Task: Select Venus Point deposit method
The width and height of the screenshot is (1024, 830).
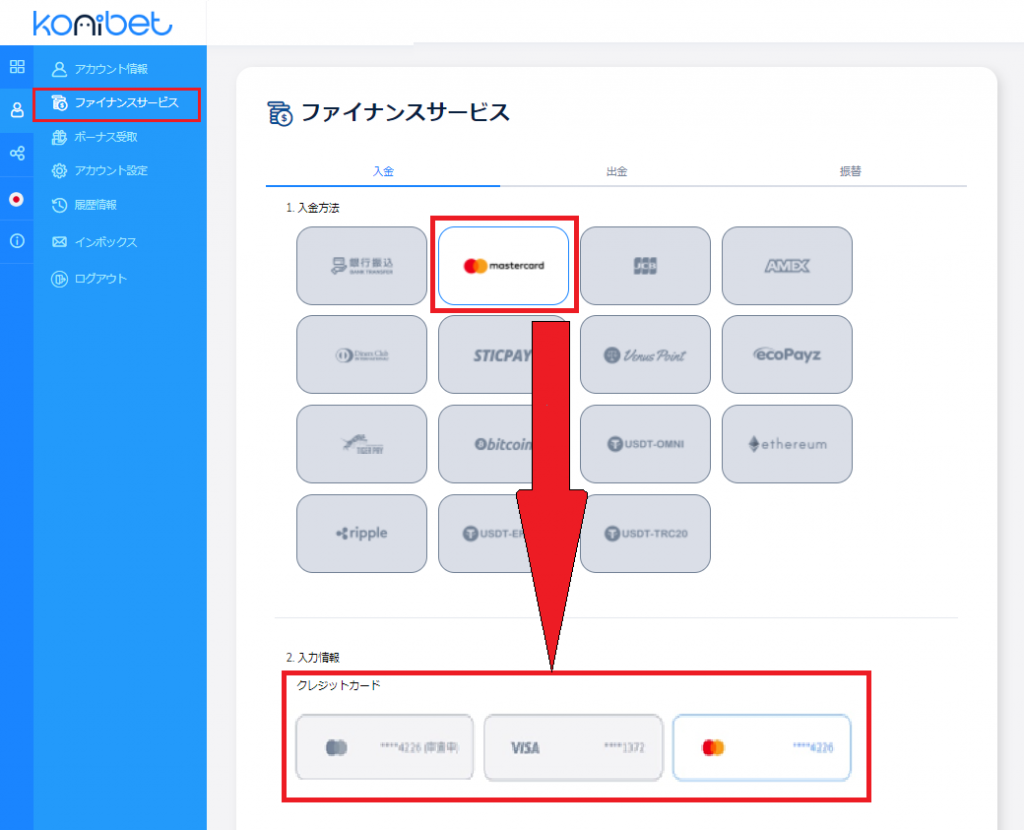Action: 645,355
